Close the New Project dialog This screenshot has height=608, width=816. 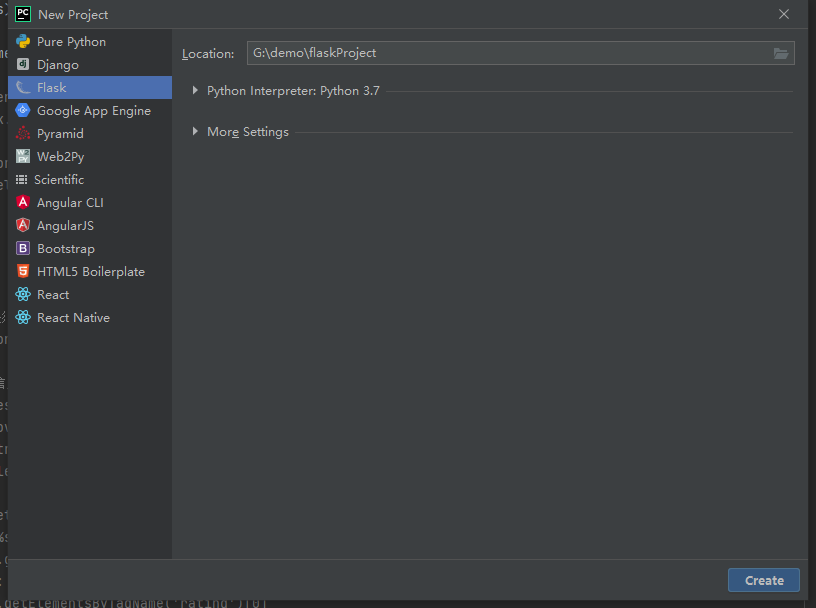(784, 14)
